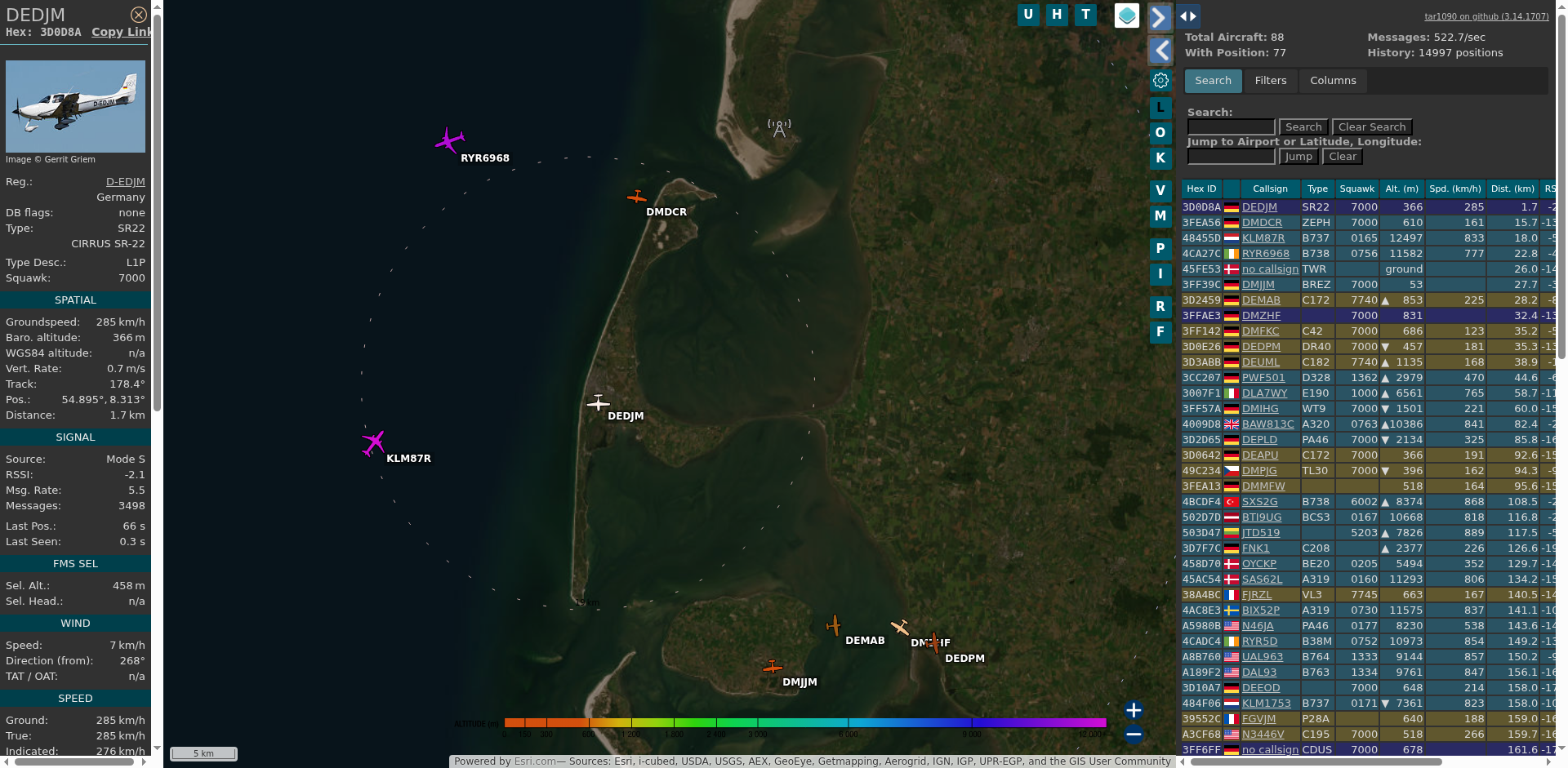Sort table by Spd. (km/h) column
This screenshot has height=768, width=1568.
tap(1454, 189)
